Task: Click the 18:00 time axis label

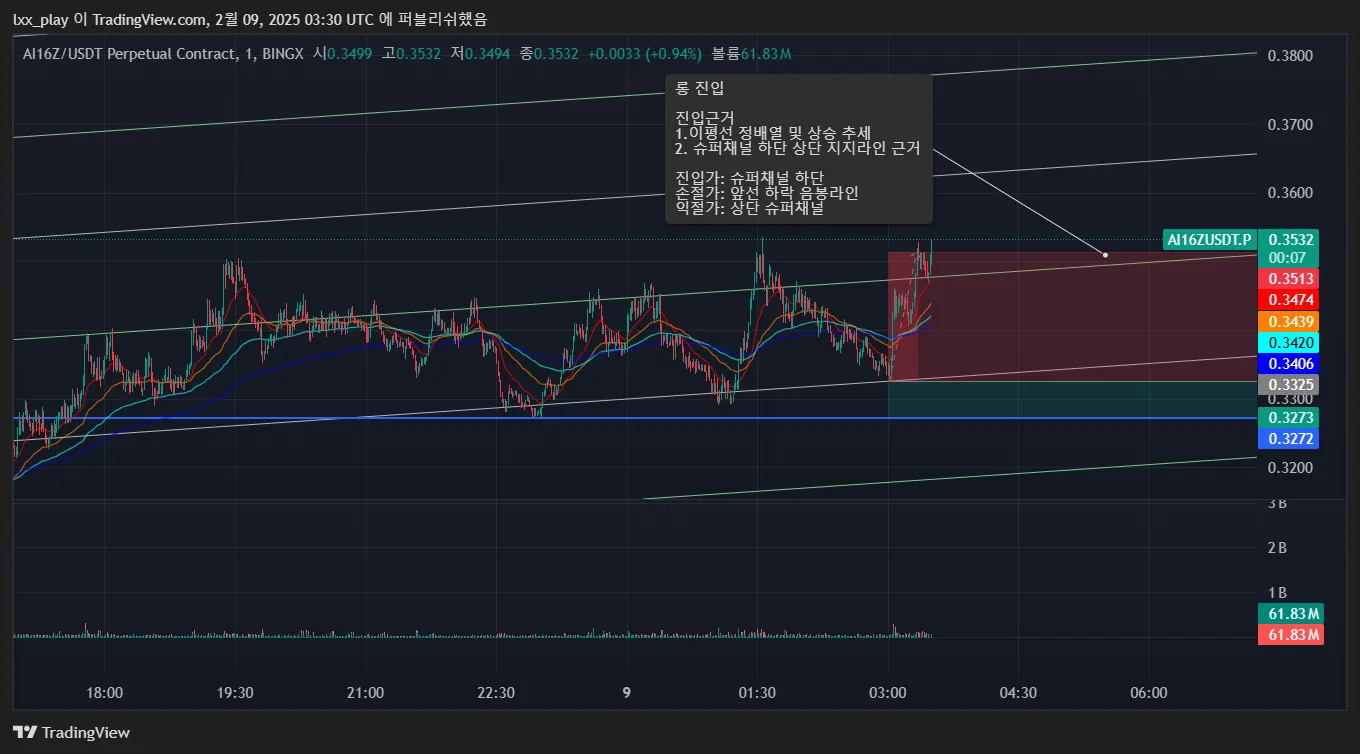Action: (105, 693)
